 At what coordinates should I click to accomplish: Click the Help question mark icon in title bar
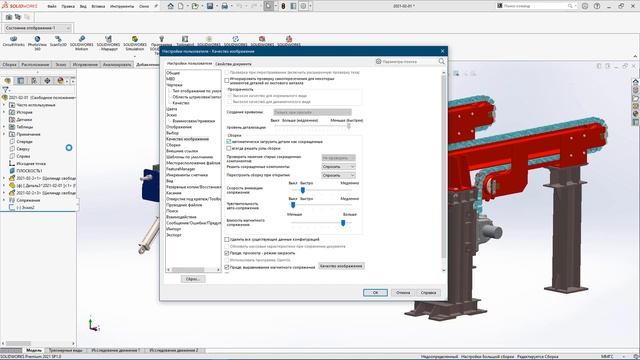tap(597, 6)
